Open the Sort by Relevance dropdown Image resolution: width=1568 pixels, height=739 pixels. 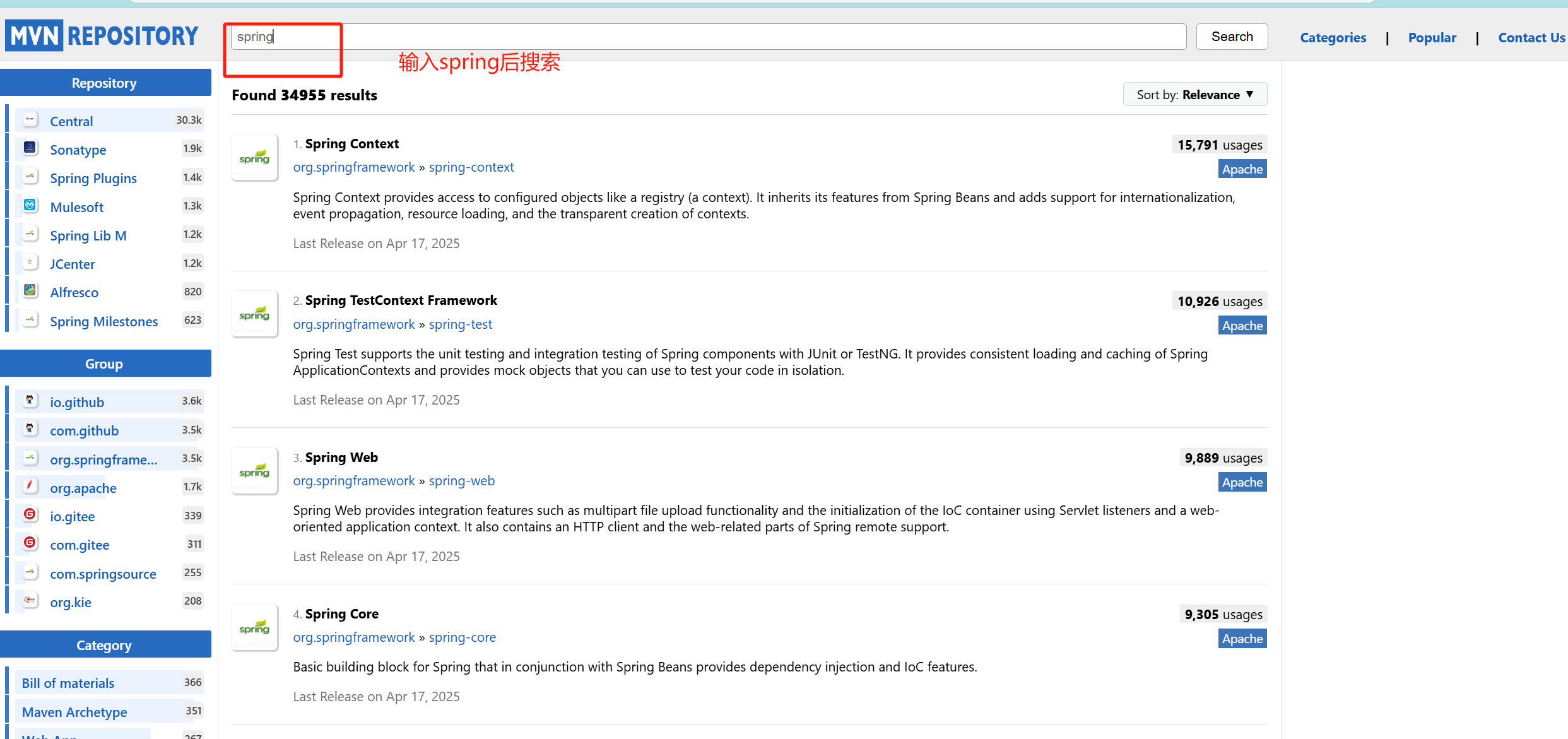point(1195,95)
